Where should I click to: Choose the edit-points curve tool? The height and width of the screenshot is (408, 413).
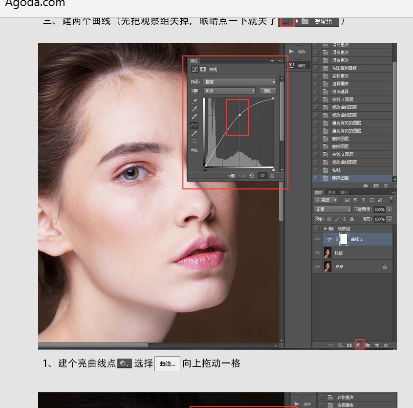[194, 125]
